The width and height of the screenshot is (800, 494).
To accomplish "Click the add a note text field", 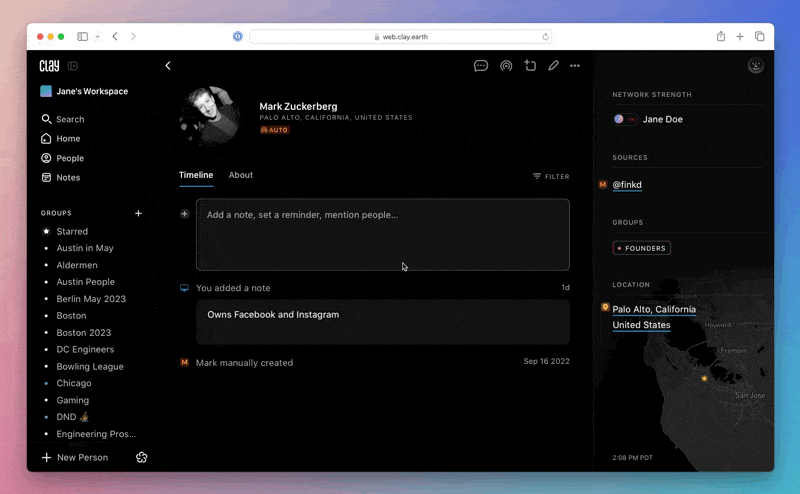I will click(x=383, y=234).
